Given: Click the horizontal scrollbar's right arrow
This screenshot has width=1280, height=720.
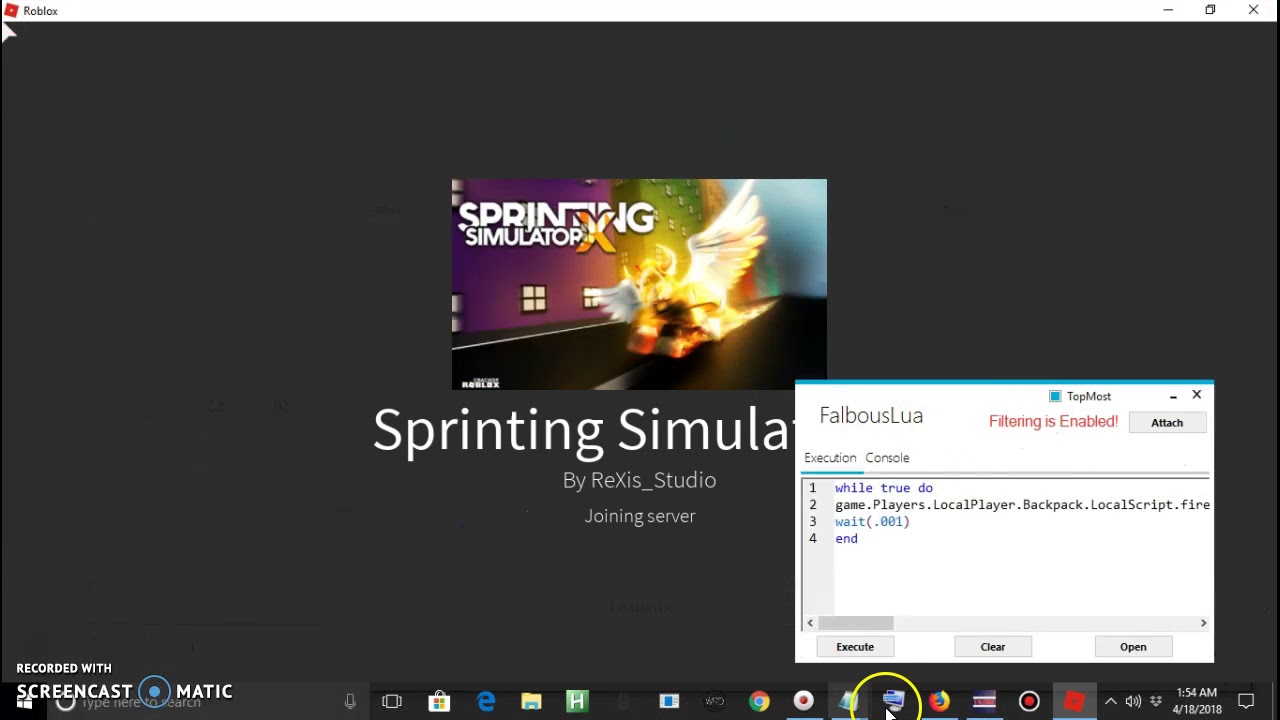Looking at the screenshot, I should [1203, 623].
